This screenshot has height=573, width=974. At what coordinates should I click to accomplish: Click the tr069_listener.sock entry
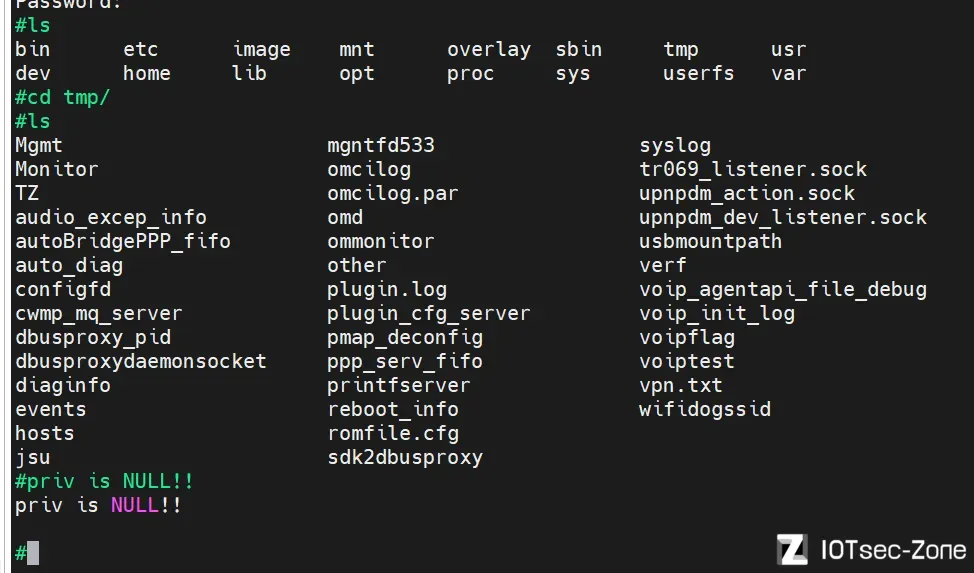pyautogui.click(x=753, y=169)
